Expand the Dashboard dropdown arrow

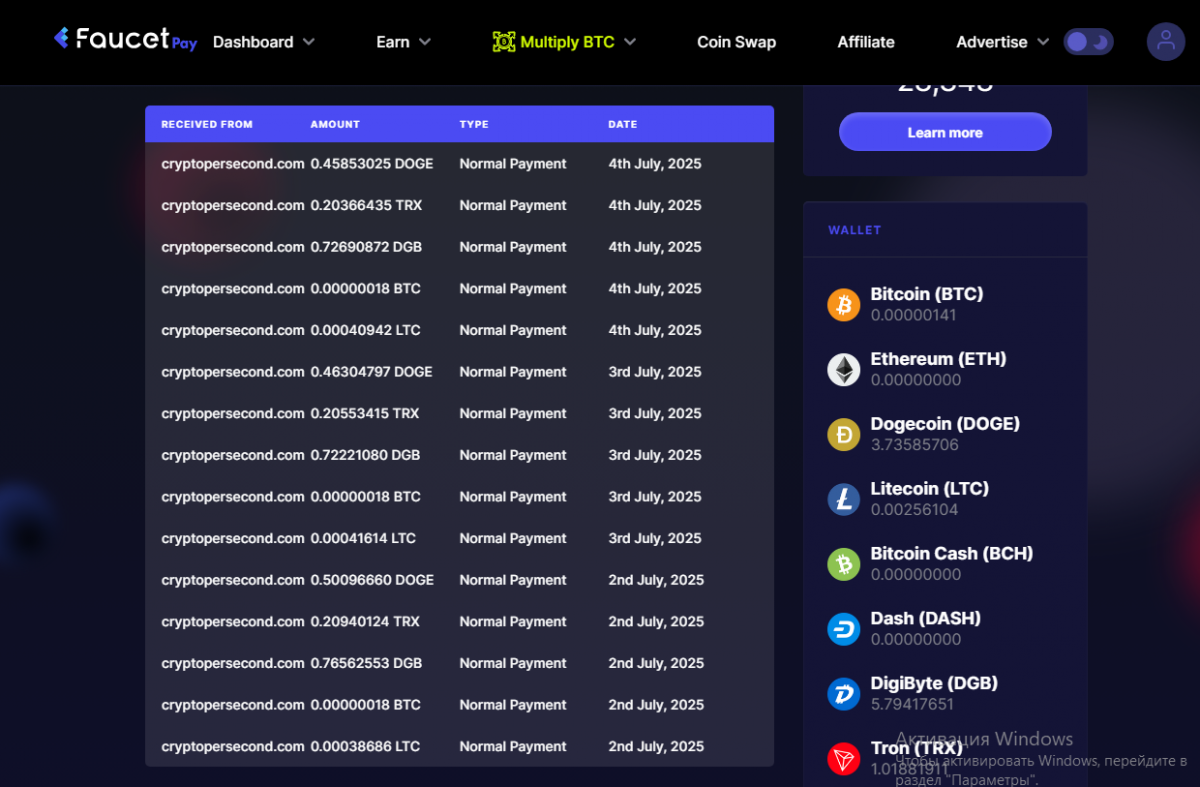(x=309, y=42)
